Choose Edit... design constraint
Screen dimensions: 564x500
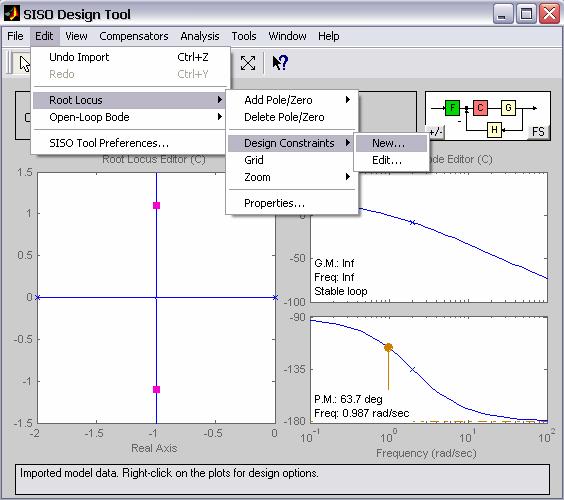coord(392,160)
